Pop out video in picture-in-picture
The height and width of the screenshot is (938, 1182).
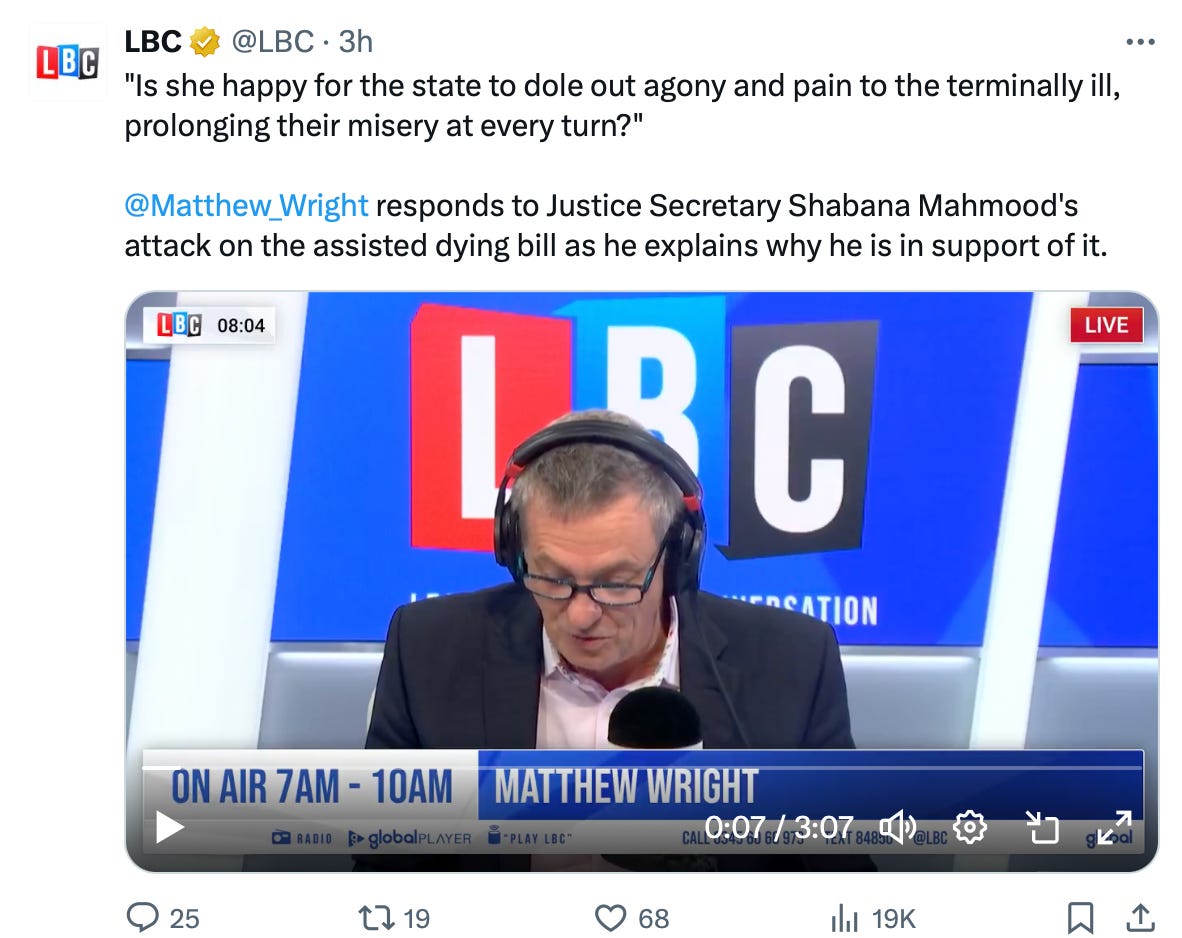[1043, 827]
